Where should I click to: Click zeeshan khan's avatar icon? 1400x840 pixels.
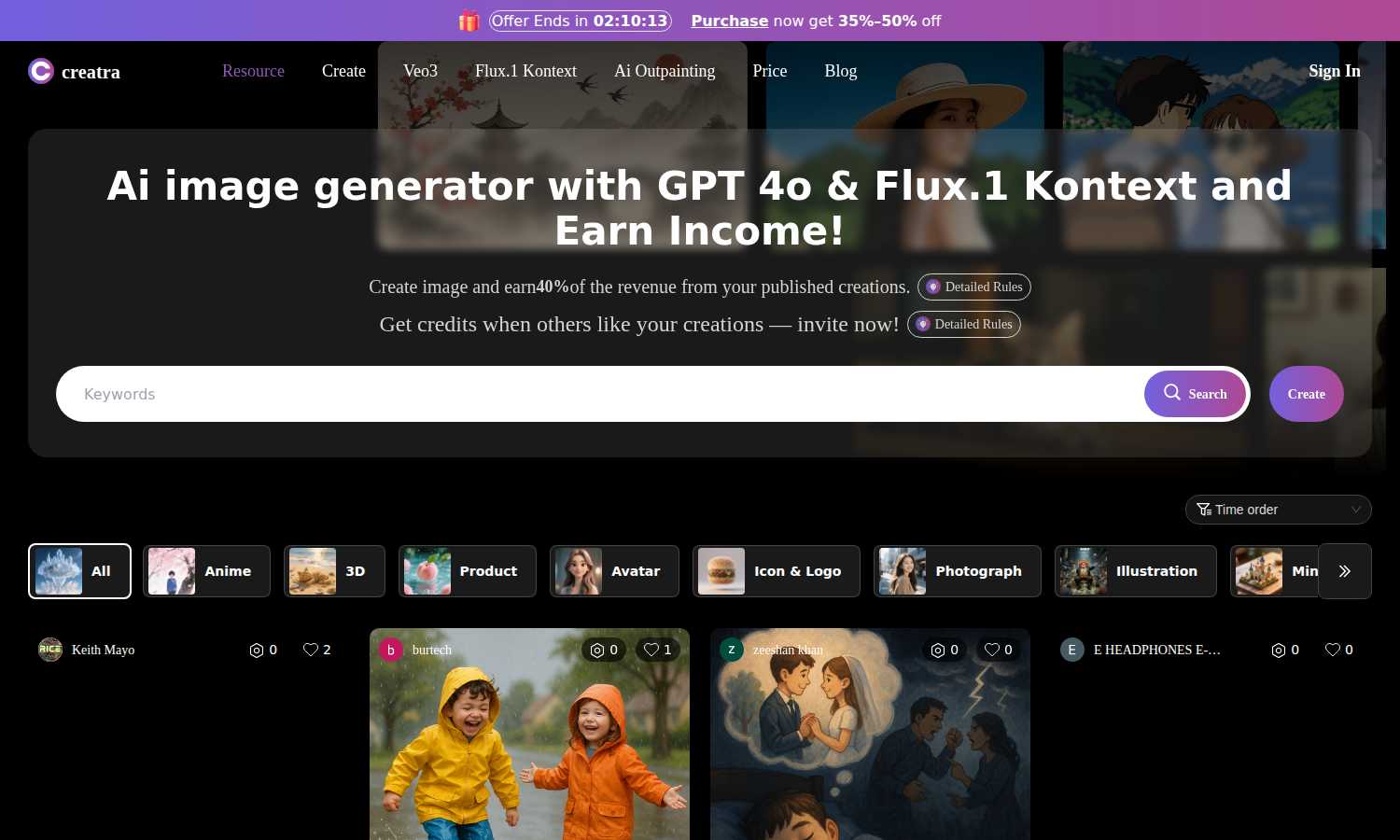point(732,650)
